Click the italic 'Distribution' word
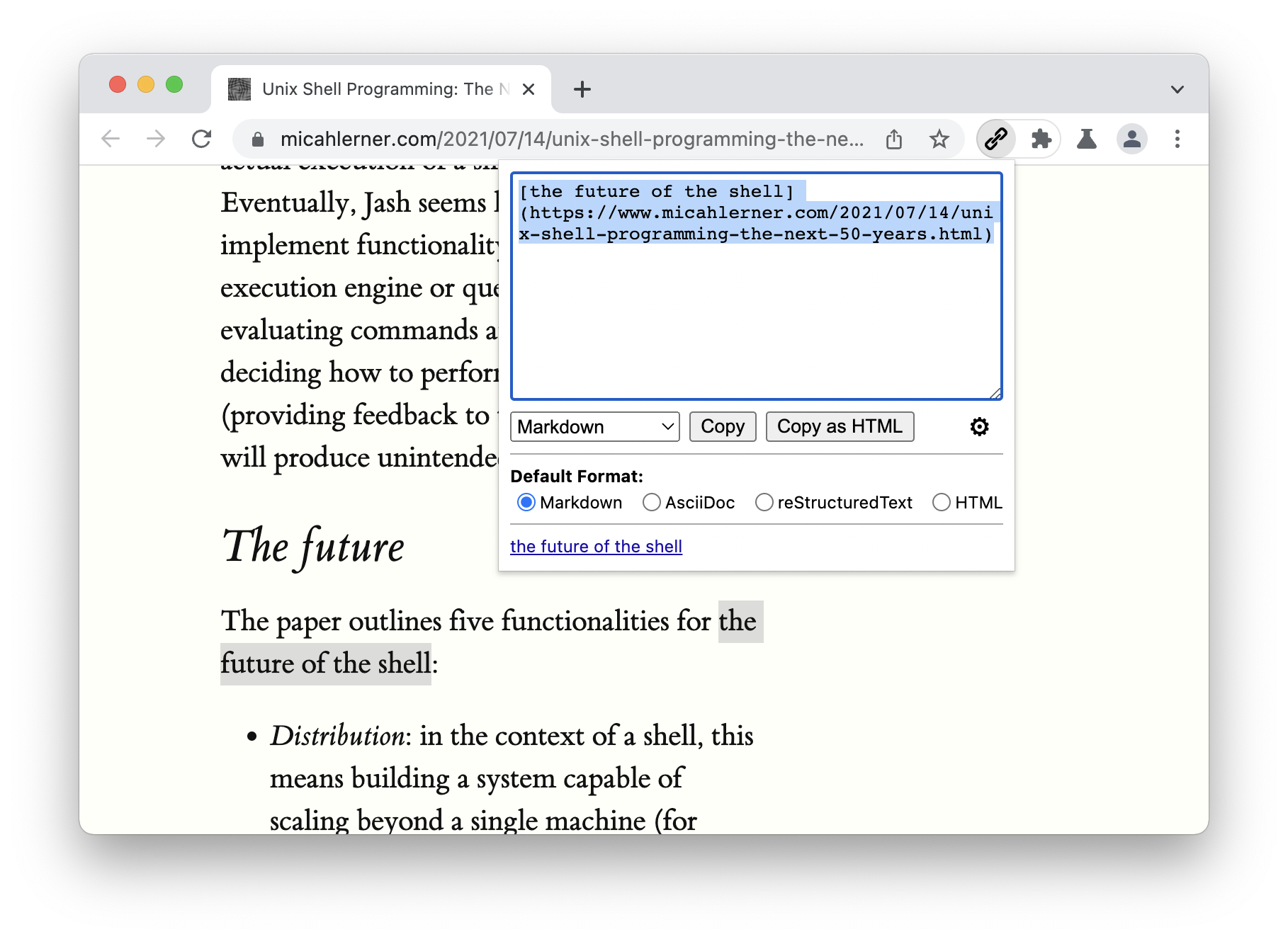Screen dimensions: 1288x939 pyautogui.click(x=337, y=736)
